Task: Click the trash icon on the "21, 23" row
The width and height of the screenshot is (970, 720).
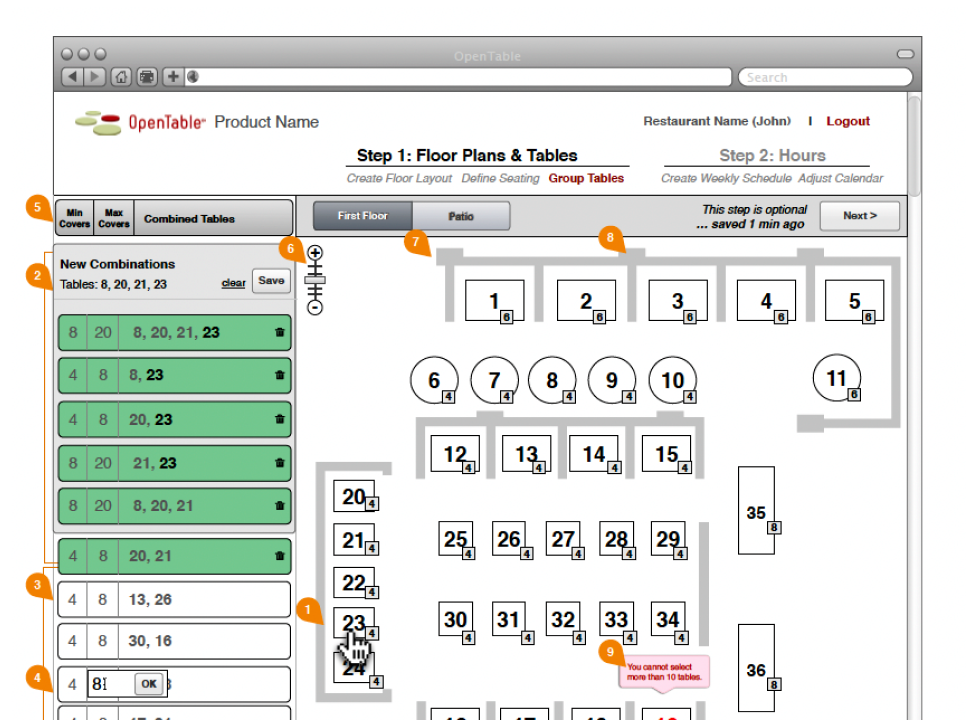Action: pos(279,463)
